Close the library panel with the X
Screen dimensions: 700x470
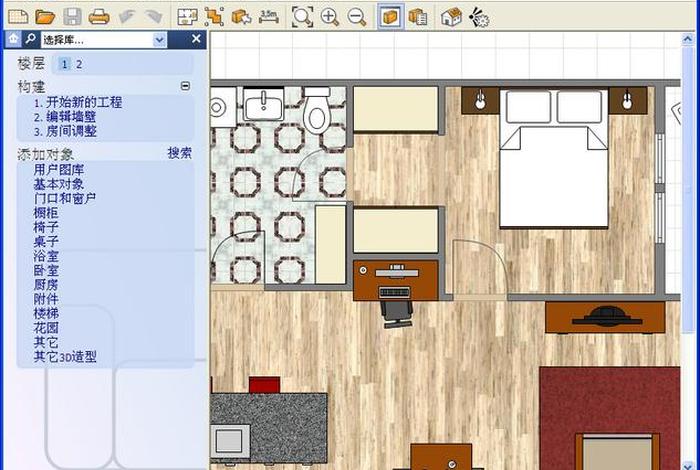click(x=196, y=39)
